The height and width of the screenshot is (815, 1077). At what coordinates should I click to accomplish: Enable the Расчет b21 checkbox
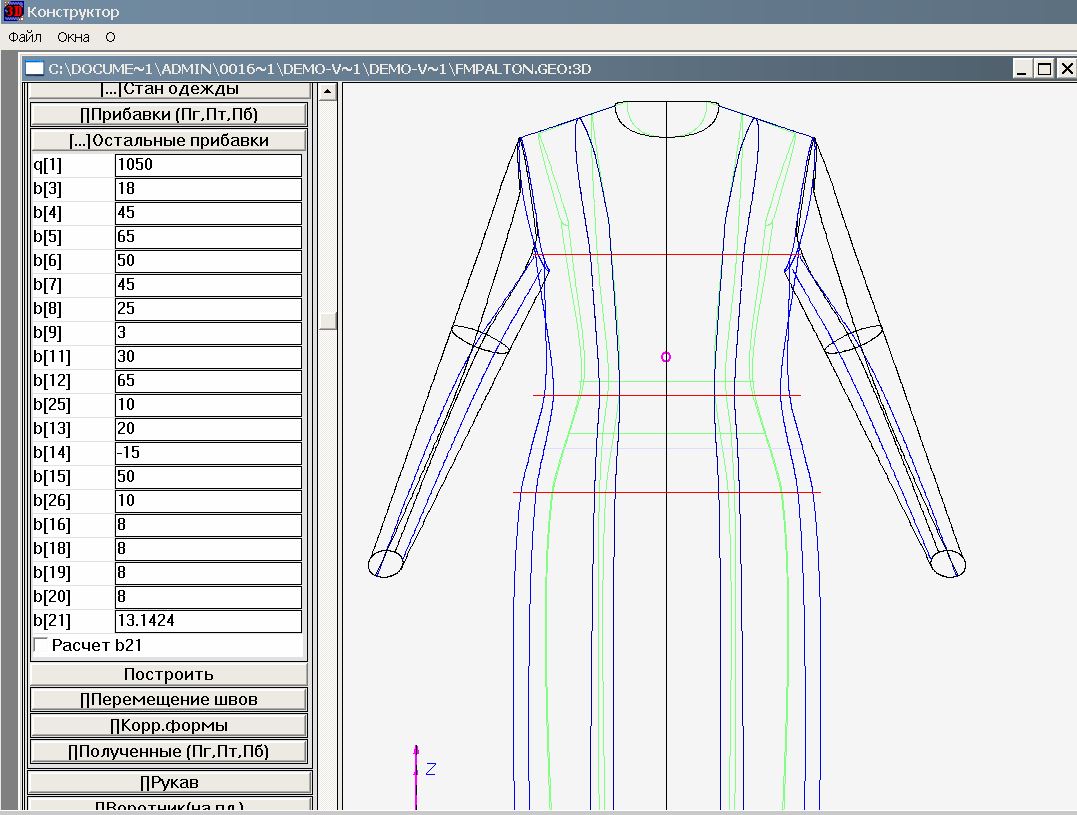(x=41, y=645)
